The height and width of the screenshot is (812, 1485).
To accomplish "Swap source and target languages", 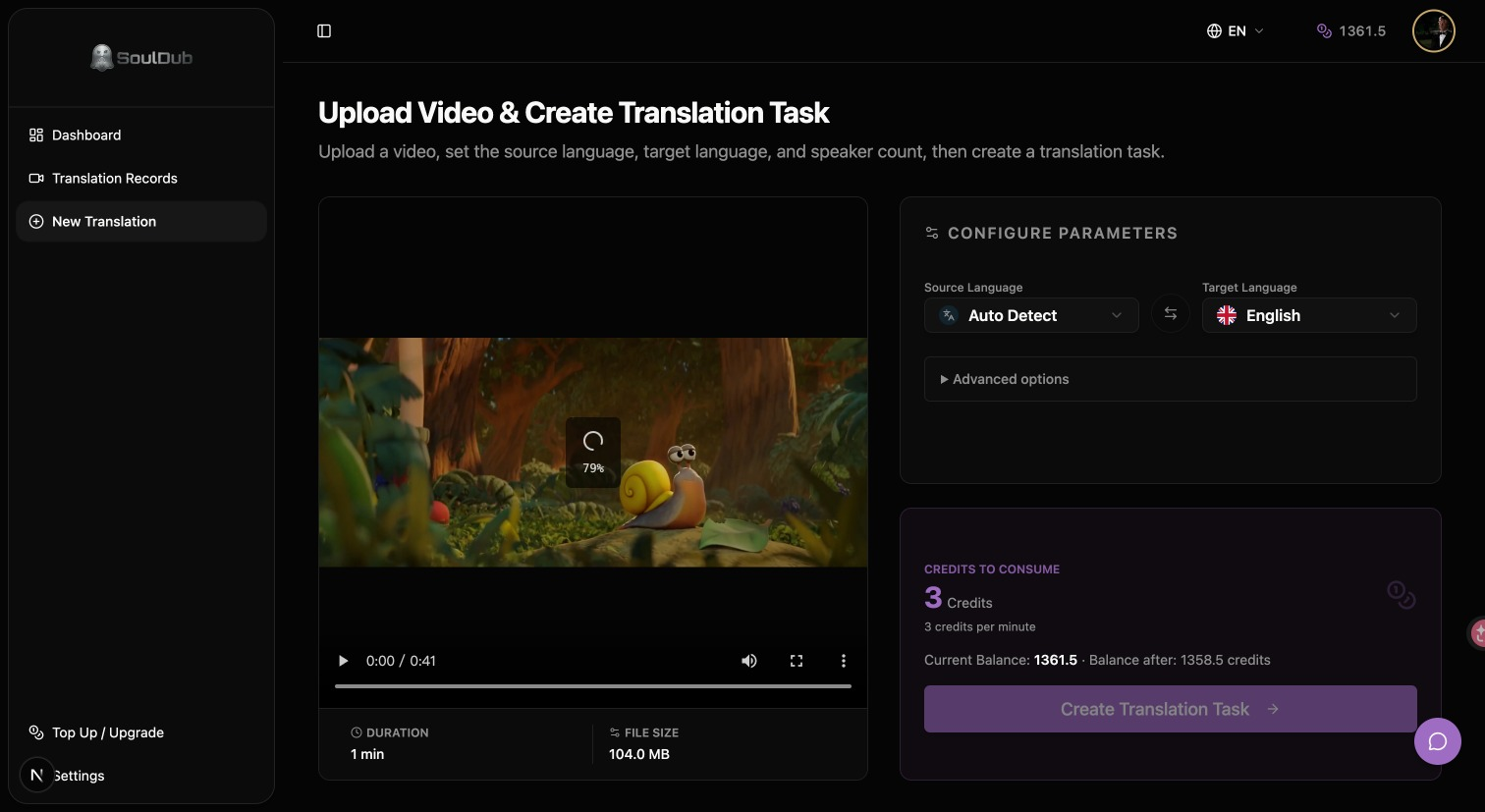I will [1171, 314].
